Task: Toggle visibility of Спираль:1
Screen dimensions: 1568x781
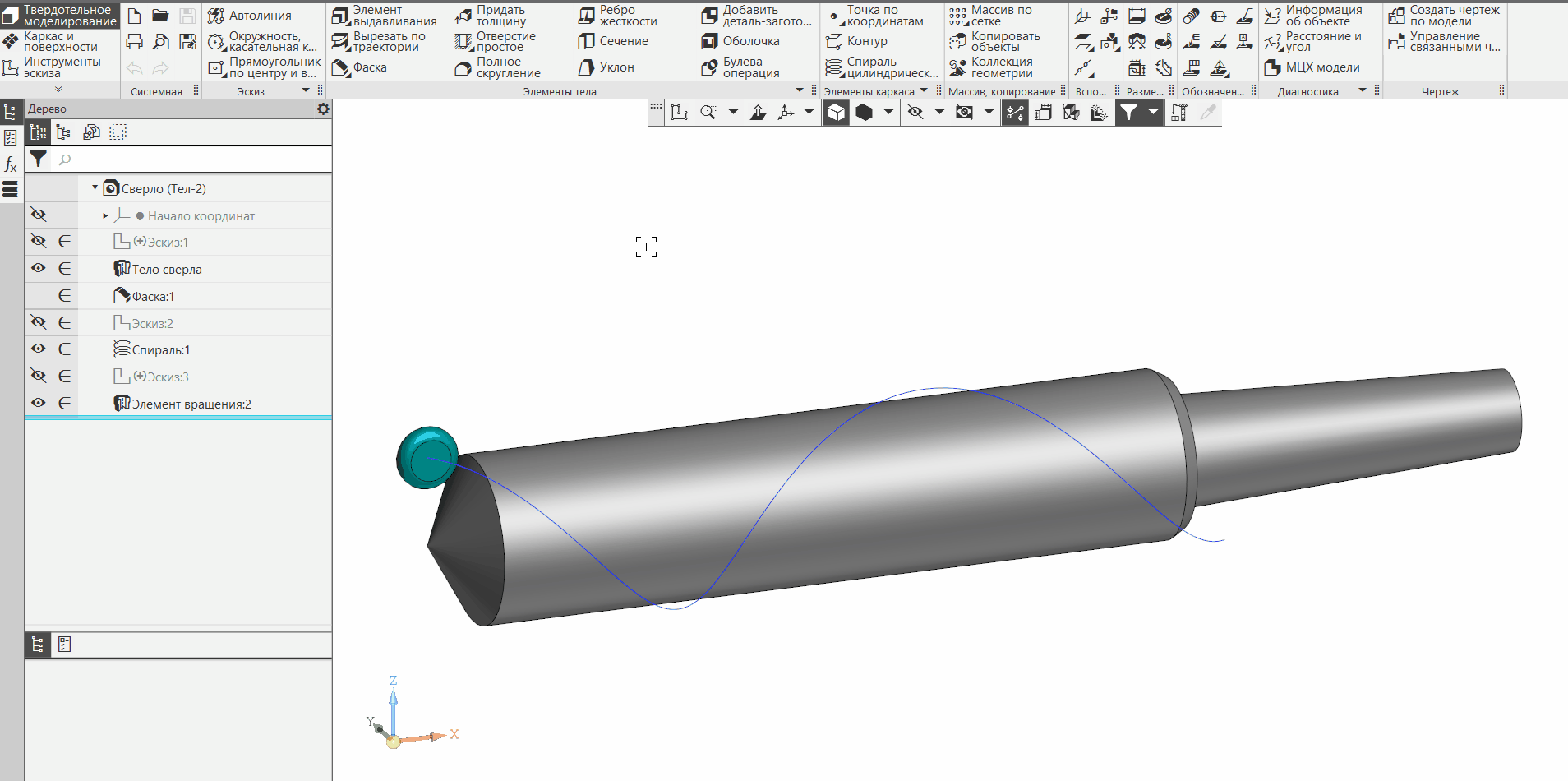Action: tap(39, 349)
